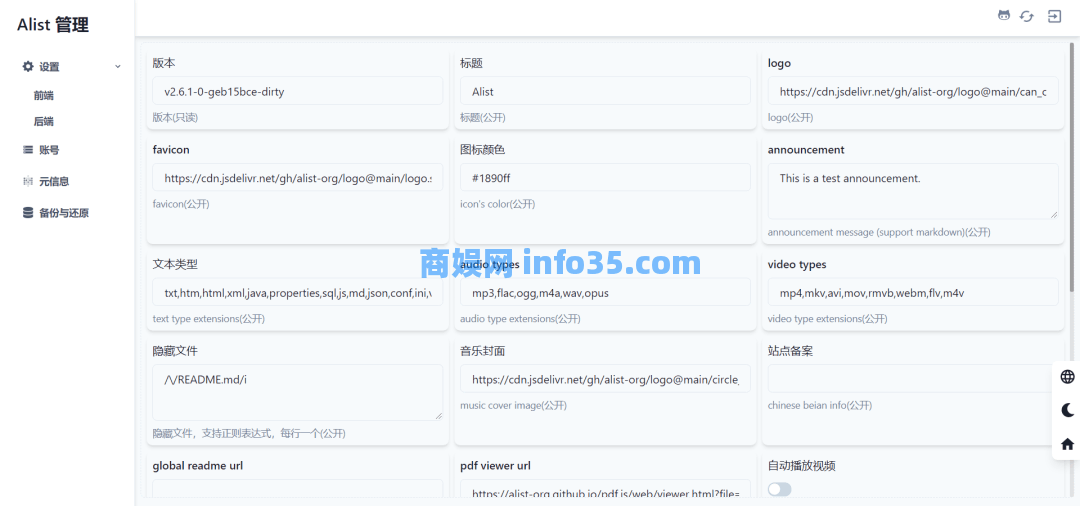Click the logo(公开) helper text
The image size is (1080, 506).
[791, 118]
